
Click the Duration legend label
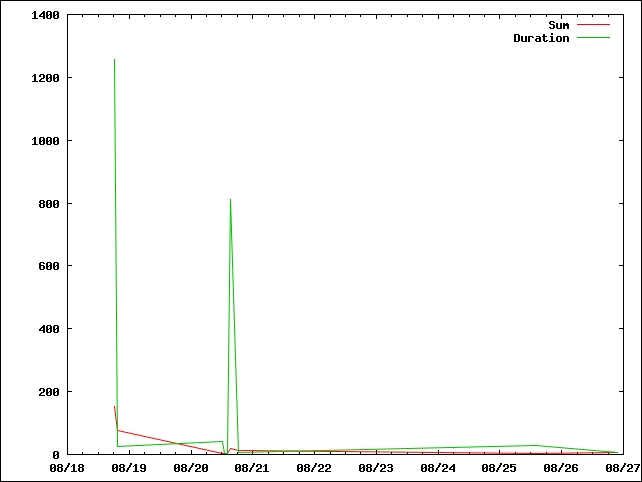[541, 38]
